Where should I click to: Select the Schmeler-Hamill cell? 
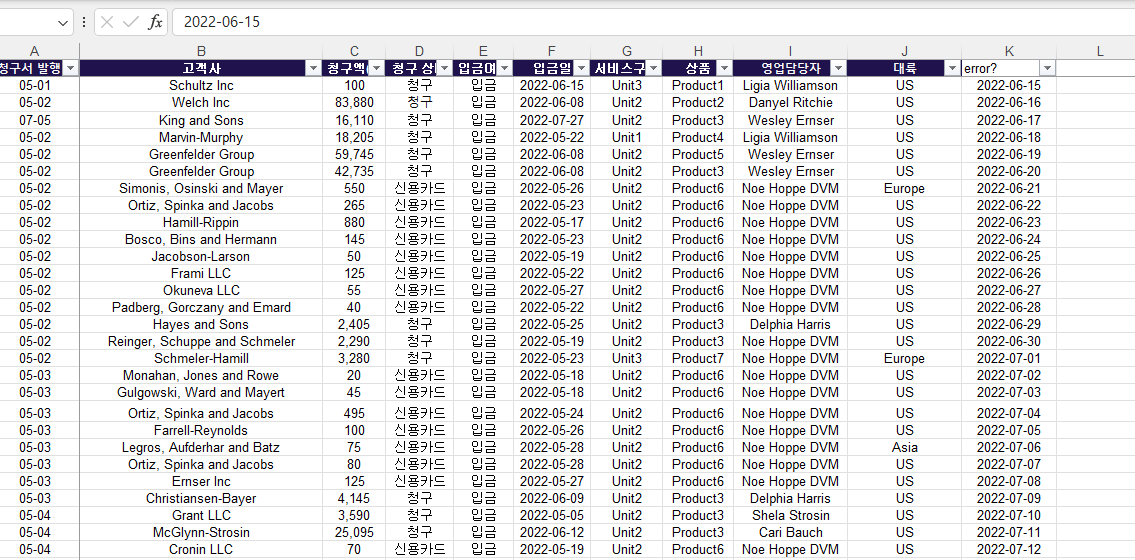point(201,358)
